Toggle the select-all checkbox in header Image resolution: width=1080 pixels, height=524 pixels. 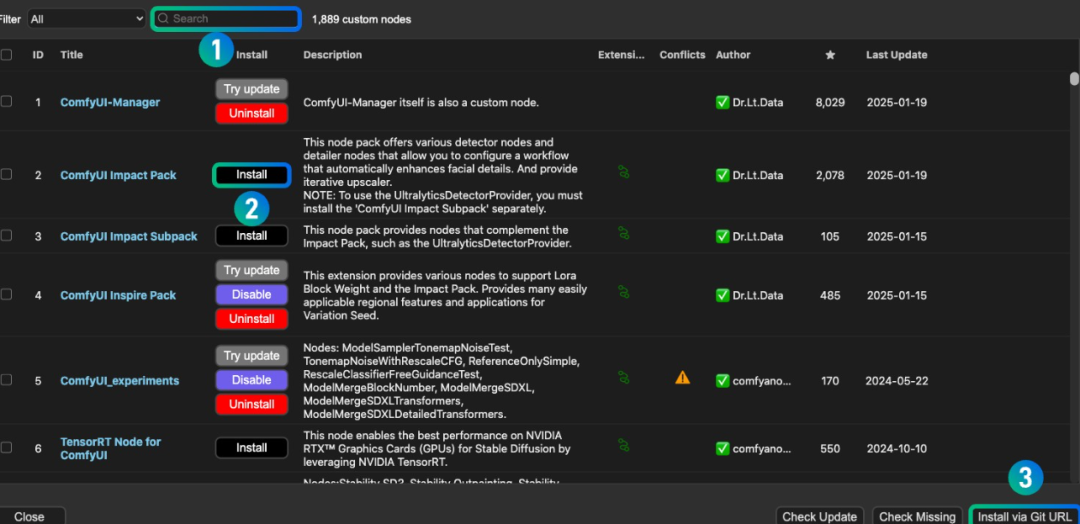pyautogui.click(x=6, y=55)
